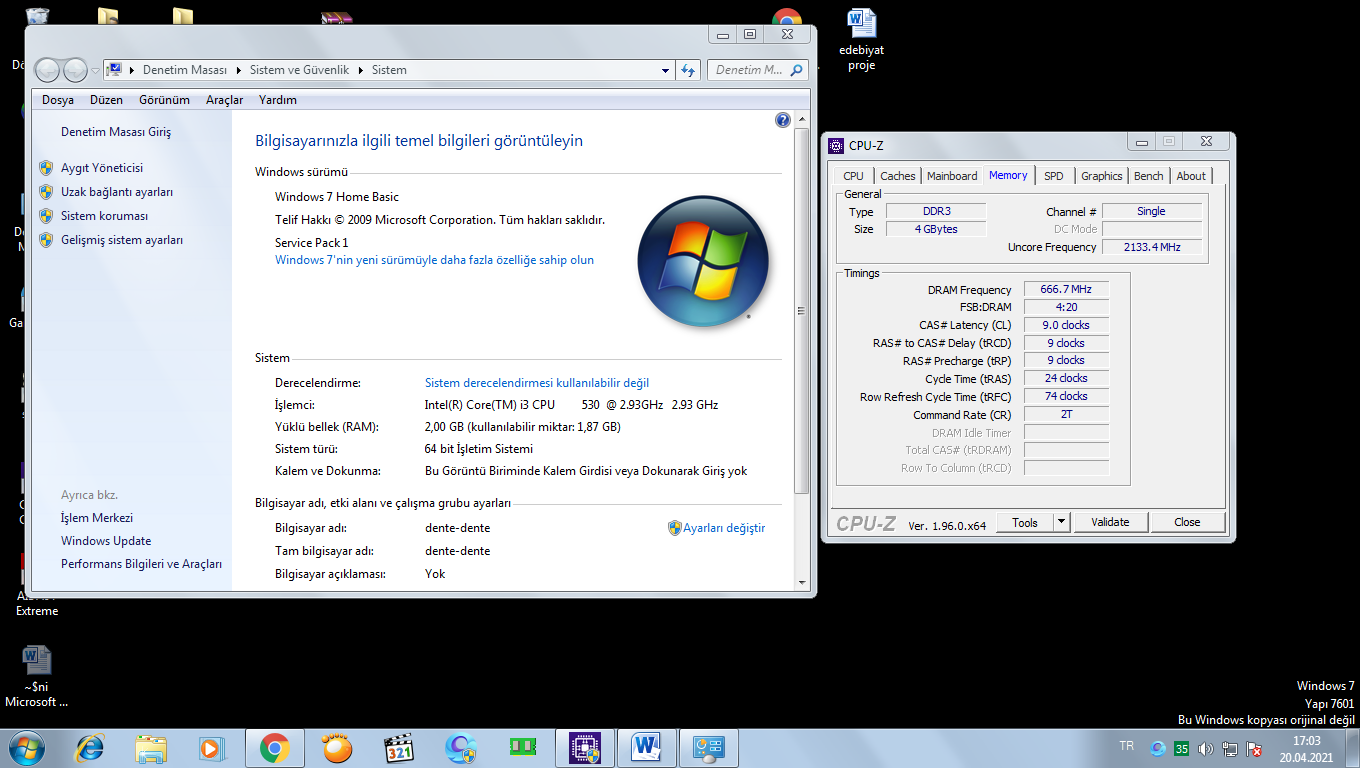Open the CPU-Z Tools dropdown arrow
The image size is (1360, 768).
[x=1061, y=522]
